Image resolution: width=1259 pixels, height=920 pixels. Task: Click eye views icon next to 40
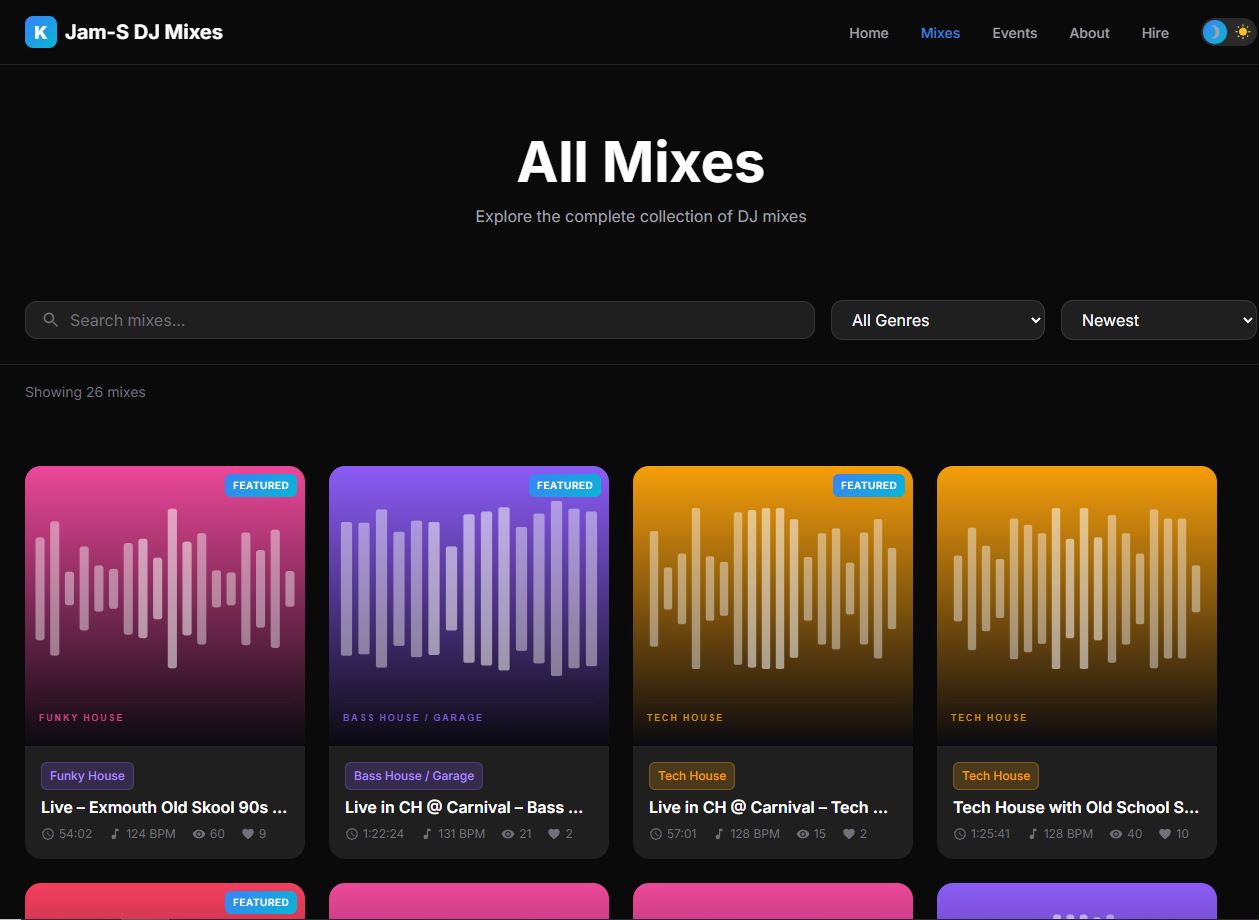click(x=1117, y=834)
